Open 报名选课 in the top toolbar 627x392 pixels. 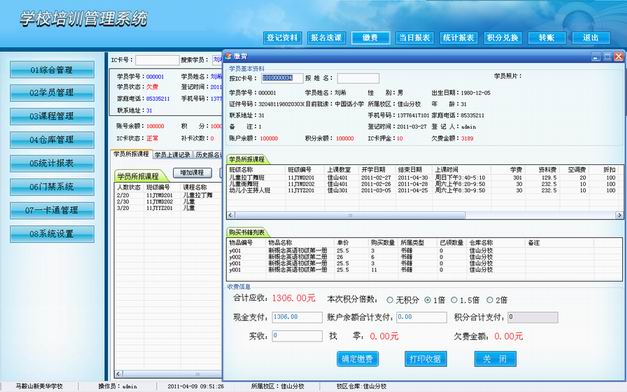326,38
